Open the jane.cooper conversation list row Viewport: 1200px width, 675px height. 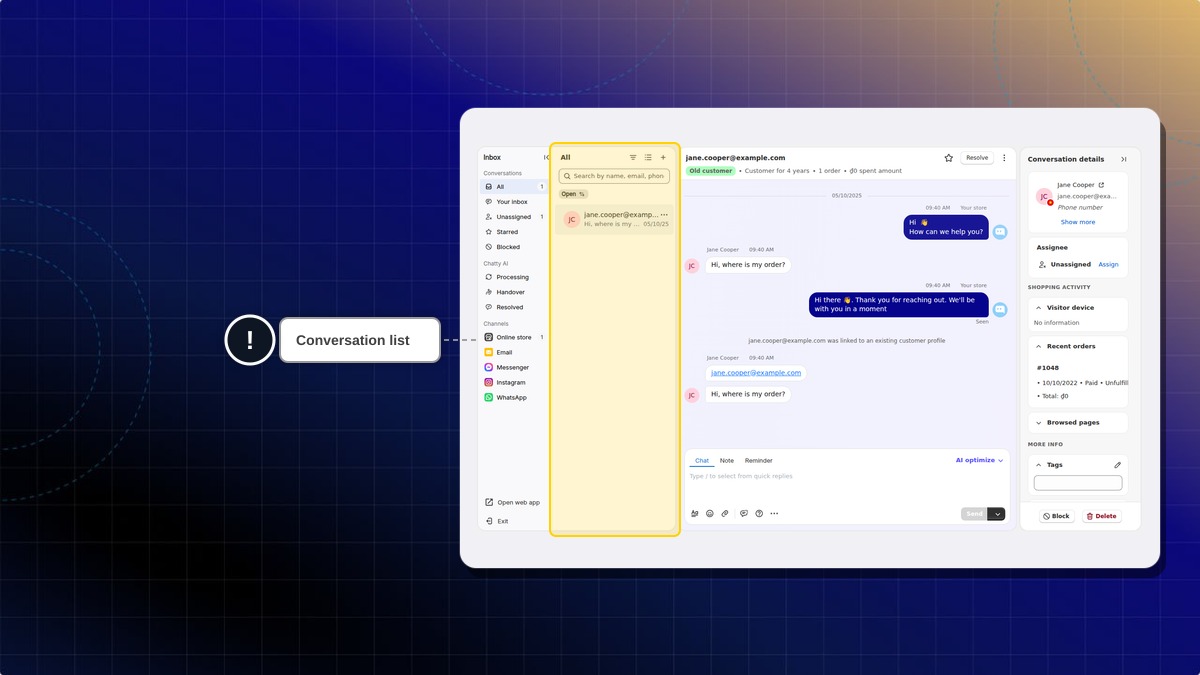click(x=614, y=219)
